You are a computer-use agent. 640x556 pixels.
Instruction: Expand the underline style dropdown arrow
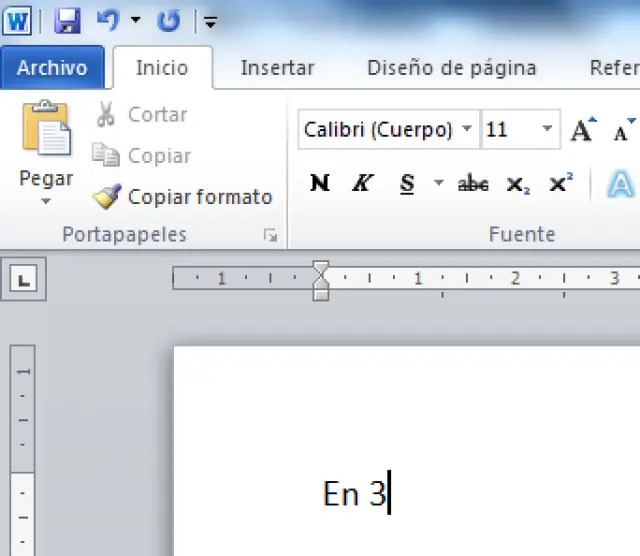(x=438, y=183)
